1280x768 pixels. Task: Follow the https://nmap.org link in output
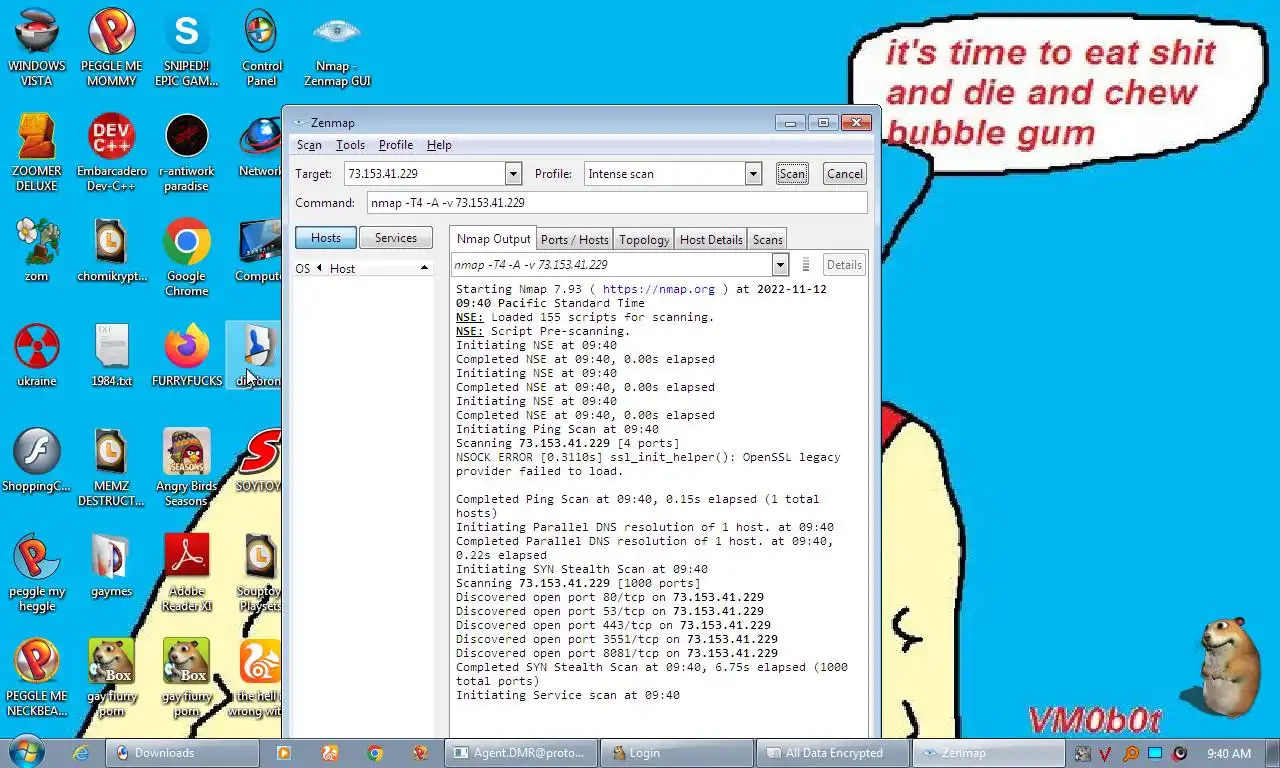658,289
